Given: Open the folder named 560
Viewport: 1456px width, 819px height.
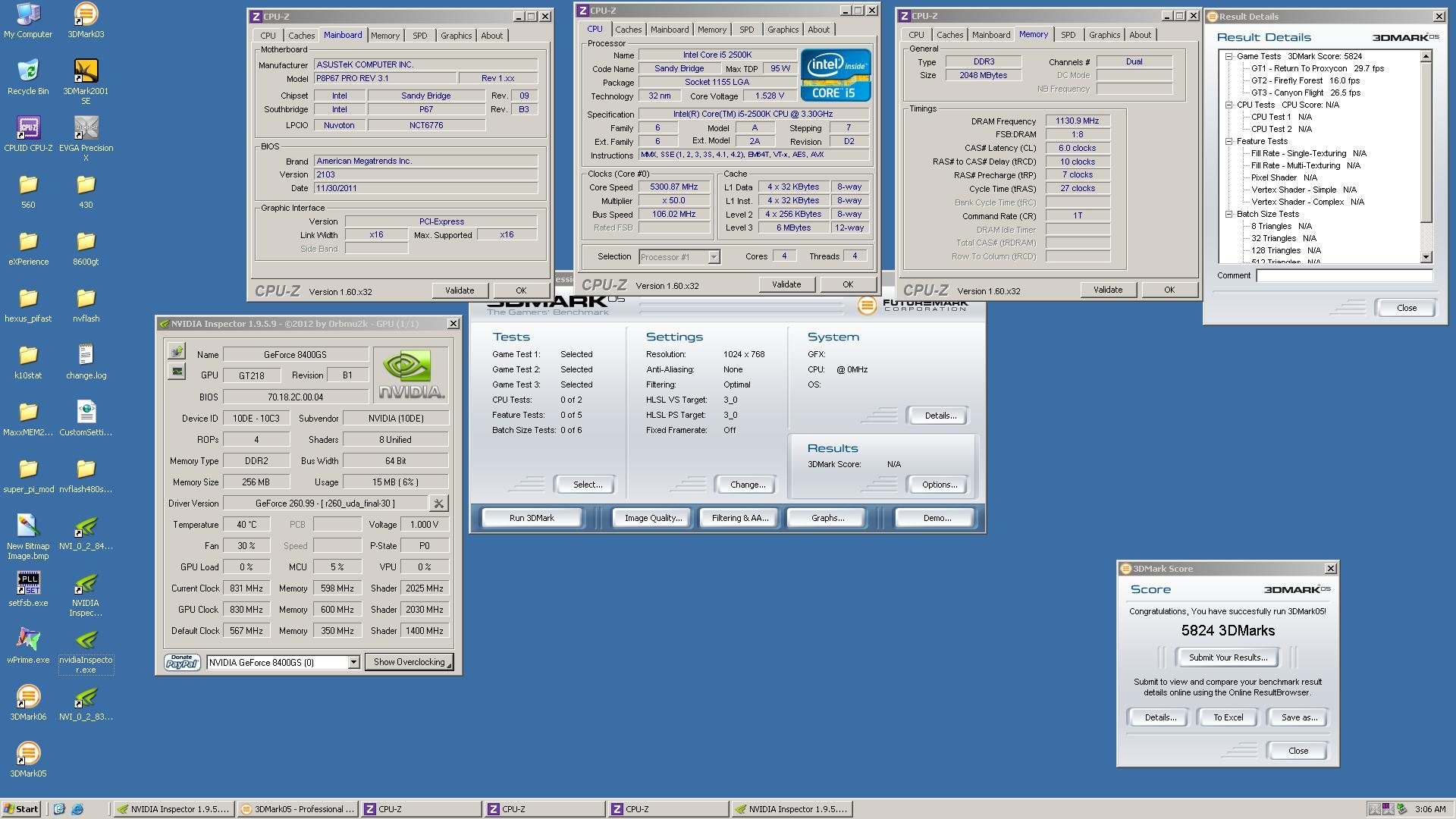Looking at the screenshot, I should coord(28,191).
